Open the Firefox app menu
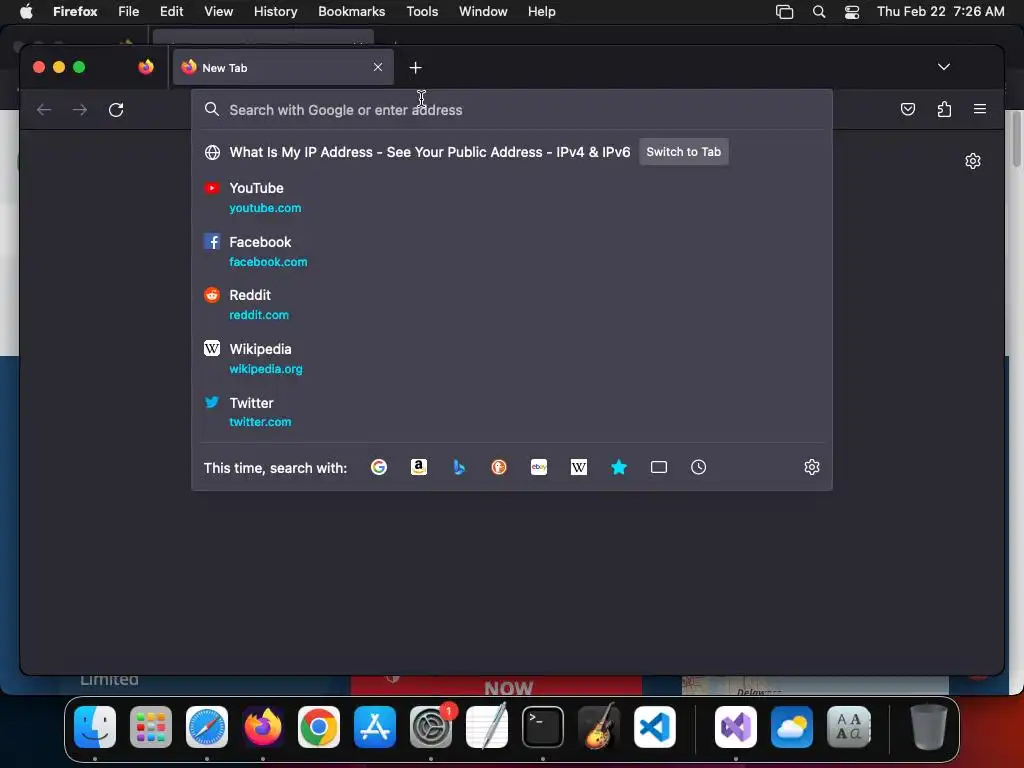Viewport: 1024px width, 768px height. pos(75,11)
